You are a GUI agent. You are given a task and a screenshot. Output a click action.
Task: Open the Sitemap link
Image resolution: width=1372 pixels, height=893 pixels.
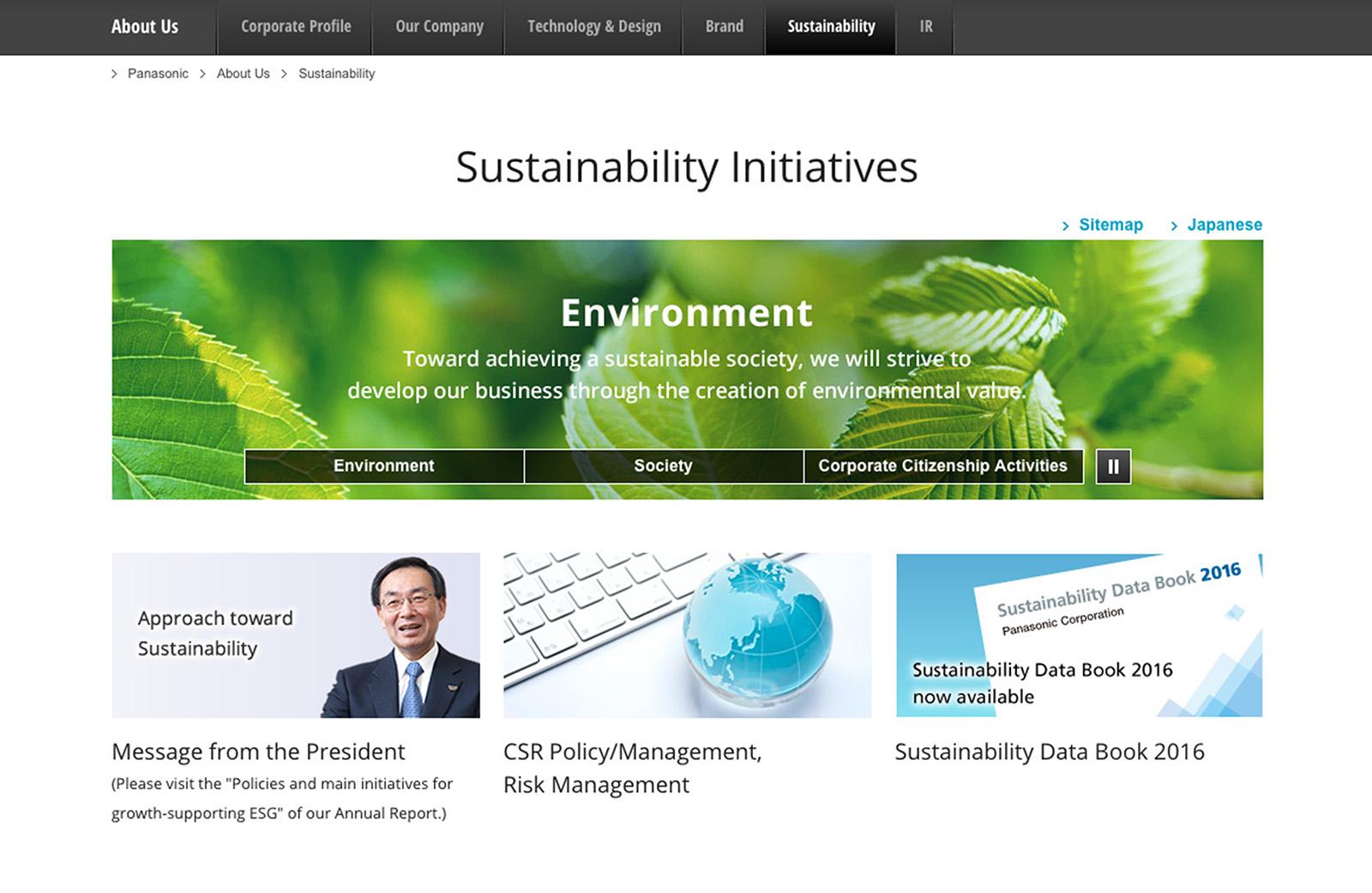(1110, 225)
